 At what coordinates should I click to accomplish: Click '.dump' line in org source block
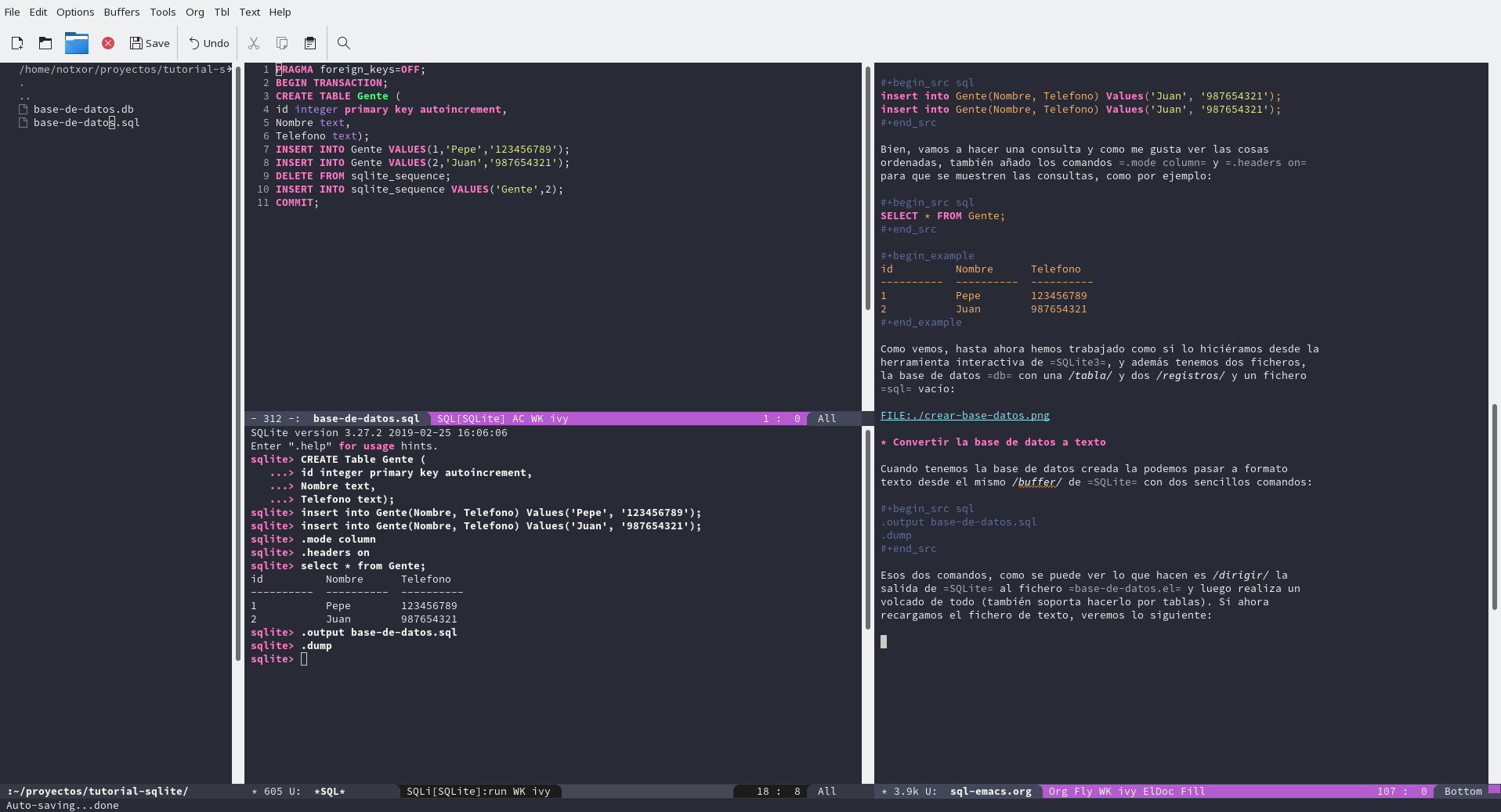(895, 536)
